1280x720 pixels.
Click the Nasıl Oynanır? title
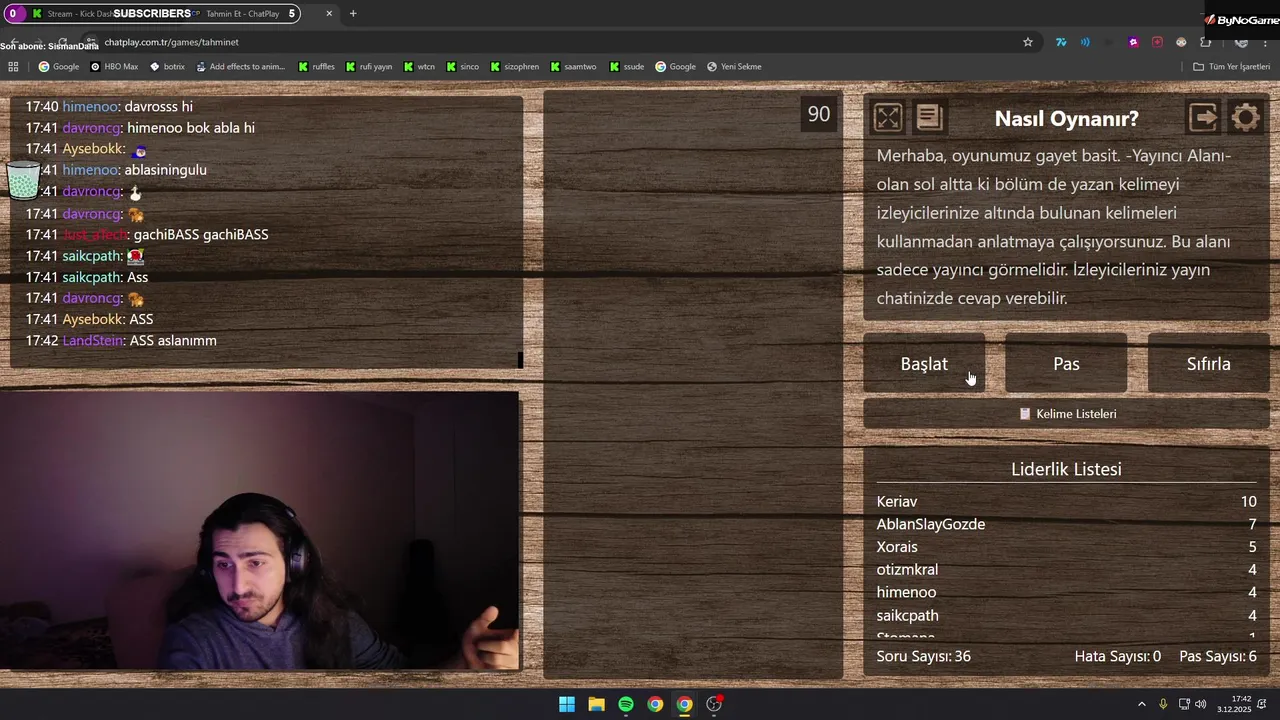tap(1066, 118)
